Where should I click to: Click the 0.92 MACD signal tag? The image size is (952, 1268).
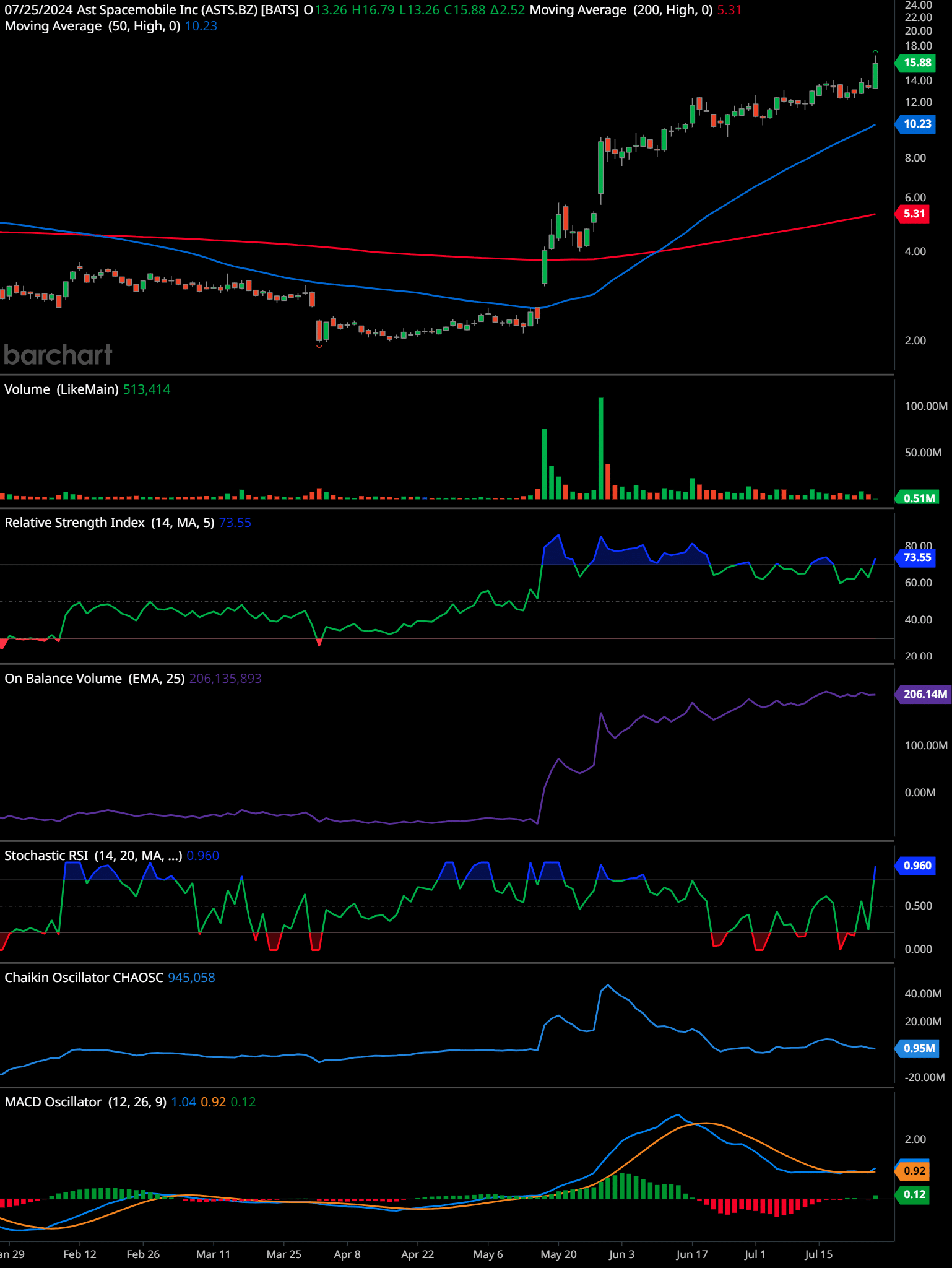pyautogui.click(x=913, y=1171)
